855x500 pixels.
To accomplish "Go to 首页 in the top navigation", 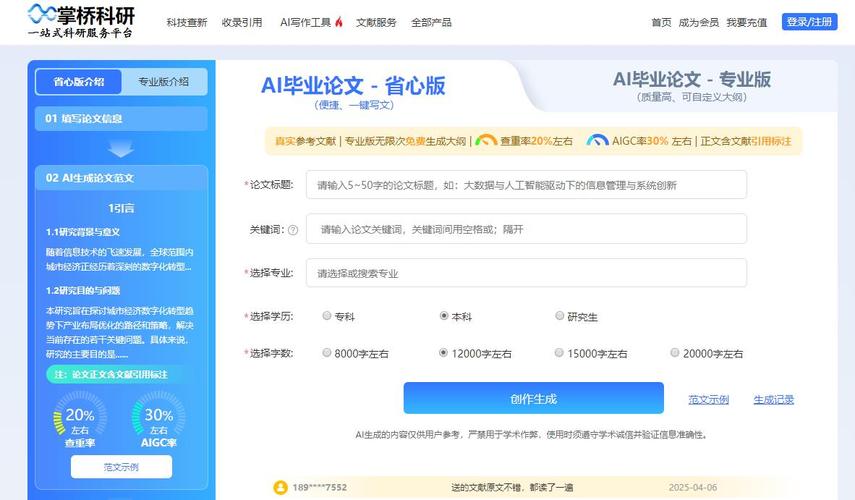I will pyautogui.click(x=661, y=22).
